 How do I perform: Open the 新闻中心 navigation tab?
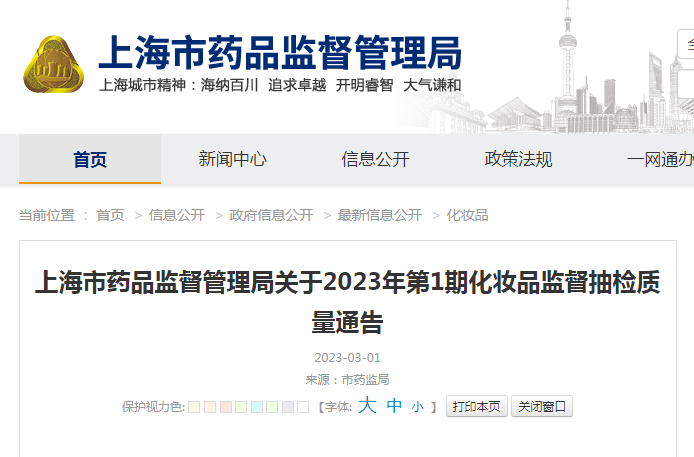(x=232, y=159)
